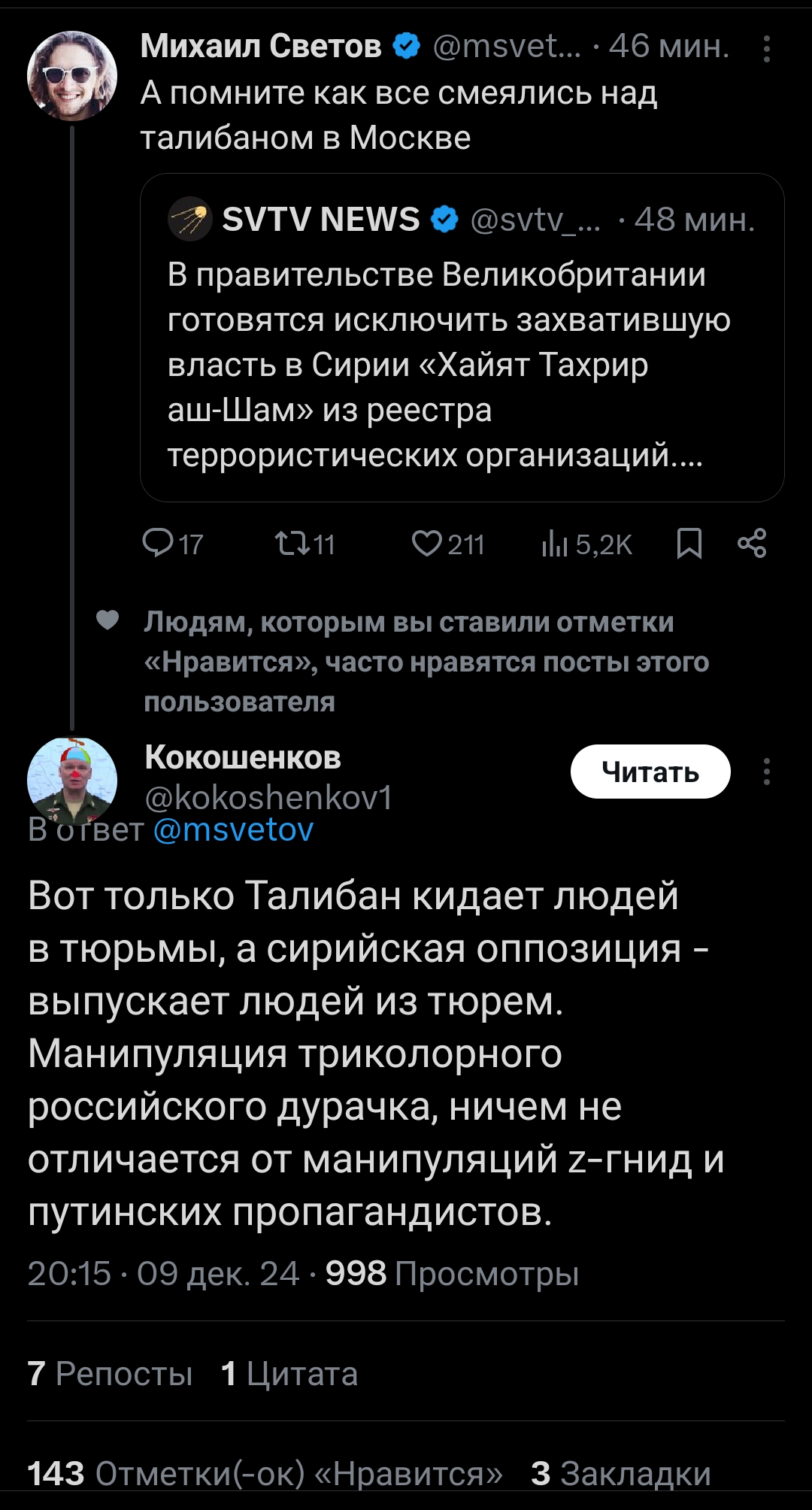812x1510 pixels.
Task: Tap Михаил Светов's blue verified badge
Action: (407, 47)
